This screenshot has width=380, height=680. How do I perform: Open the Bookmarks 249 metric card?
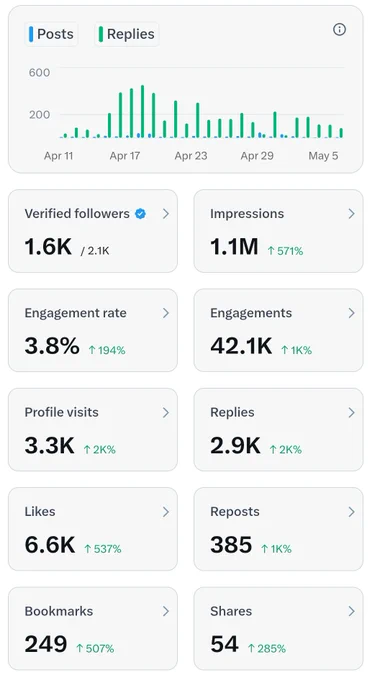pyautogui.click(x=93, y=628)
